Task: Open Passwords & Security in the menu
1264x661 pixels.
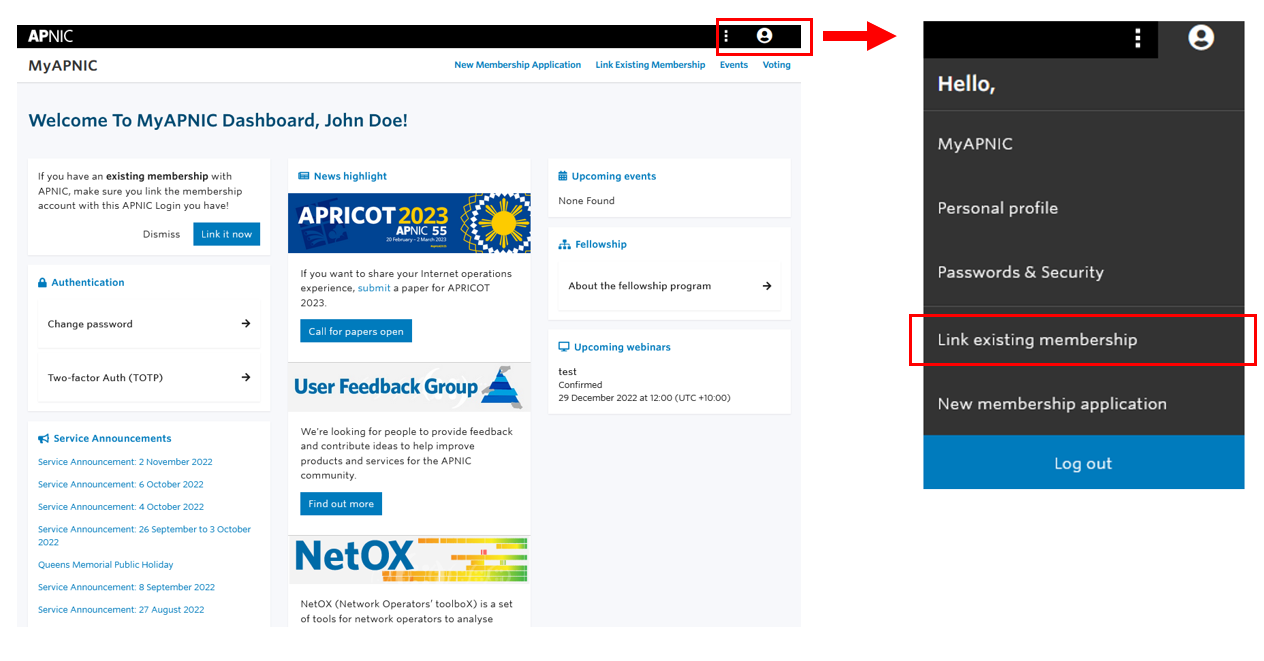Action: pyautogui.click(x=1020, y=271)
